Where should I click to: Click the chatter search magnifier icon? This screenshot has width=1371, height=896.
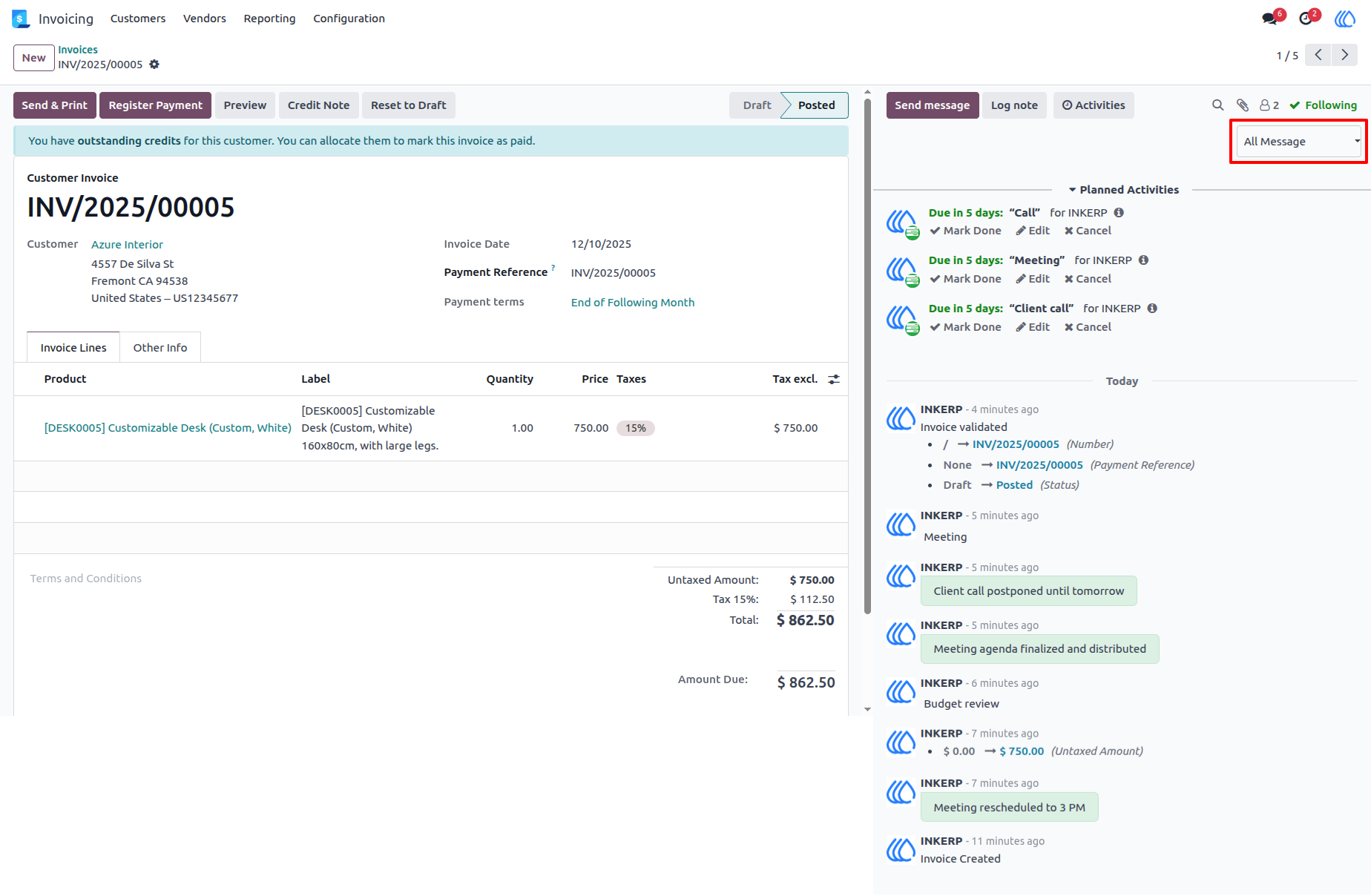click(1217, 105)
